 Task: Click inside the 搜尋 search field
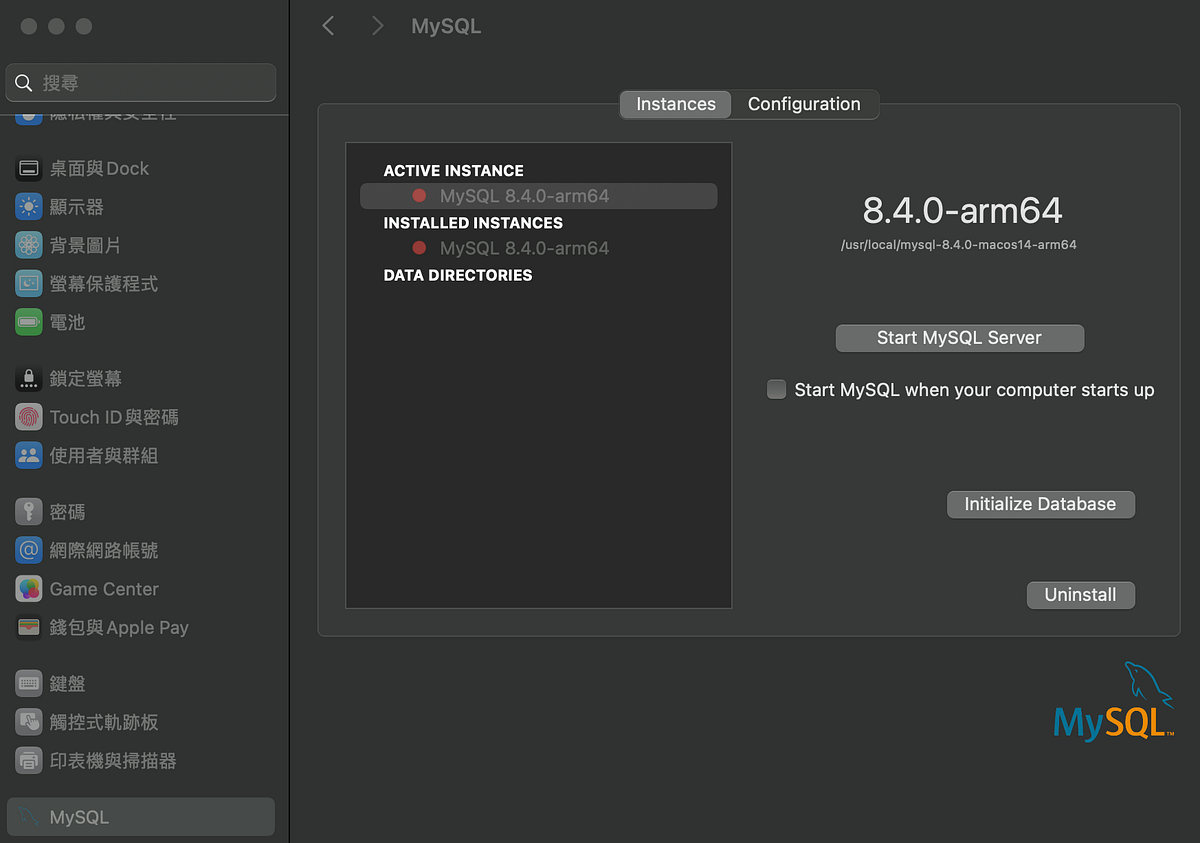tap(140, 83)
